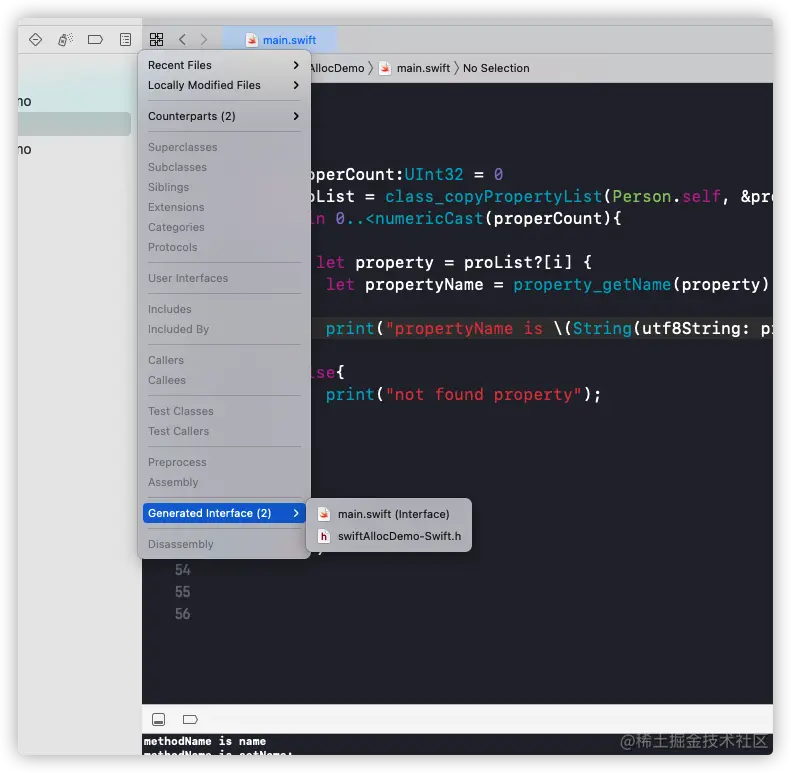Viewport: 791px width, 773px height.
Task: Click the header file icon beside swiftAllocDemo-Swift.h
Action: (x=324, y=536)
